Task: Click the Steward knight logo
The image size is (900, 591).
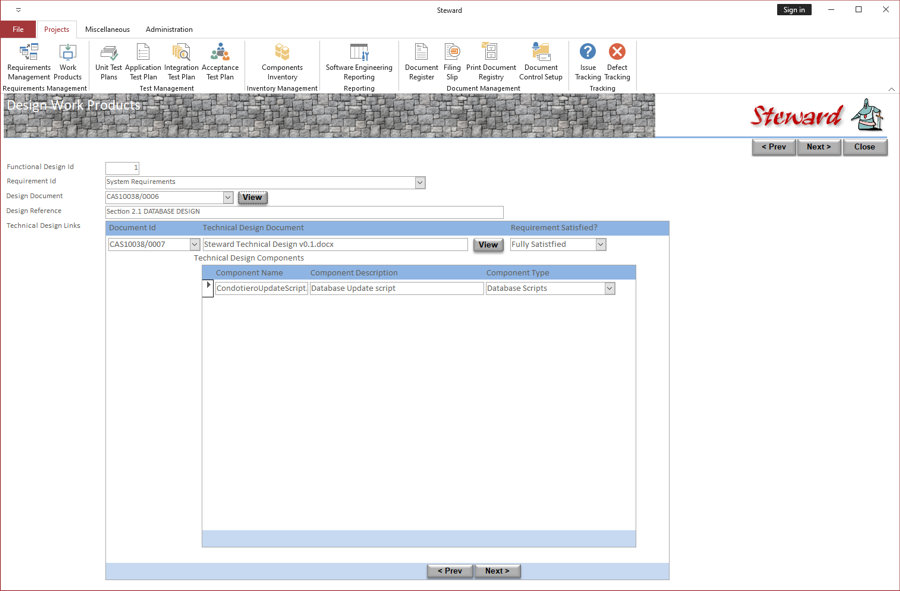Action: point(867,115)
